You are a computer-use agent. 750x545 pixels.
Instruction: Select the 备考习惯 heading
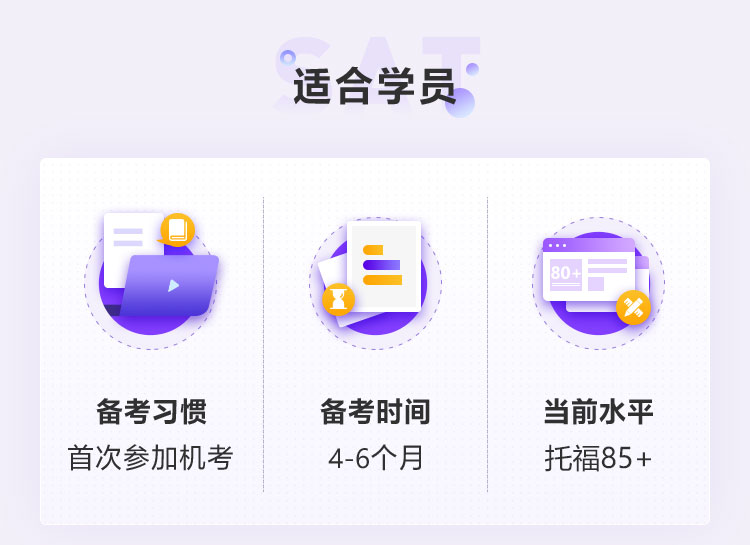pos(151,412)
